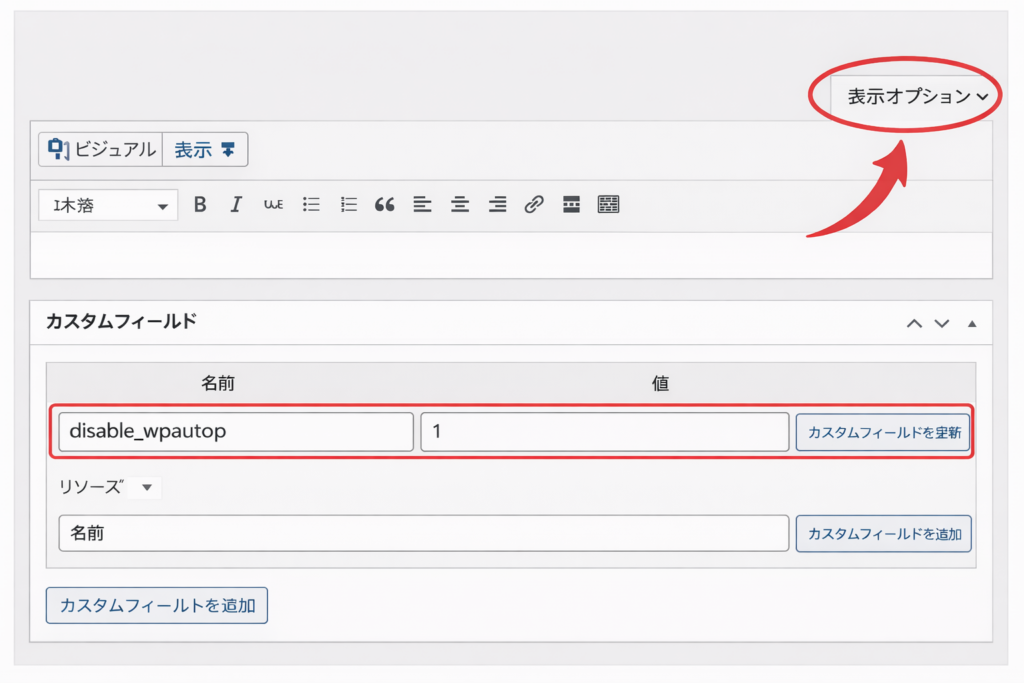Apply strikethrough formatting
The image size is (1024, 683).
[x=272, y=204]
